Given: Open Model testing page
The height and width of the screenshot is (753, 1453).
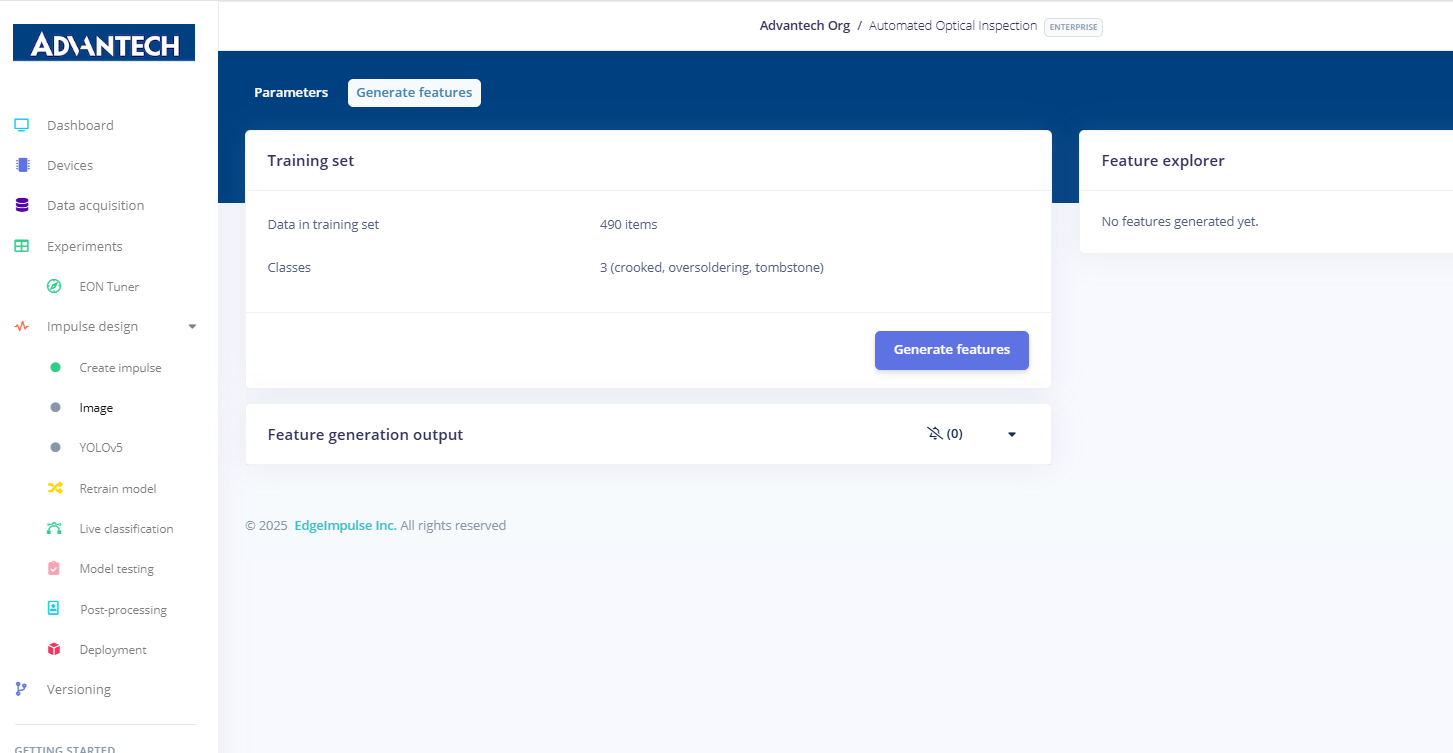Looking at the screenshot, I should [x=117, y=568].
